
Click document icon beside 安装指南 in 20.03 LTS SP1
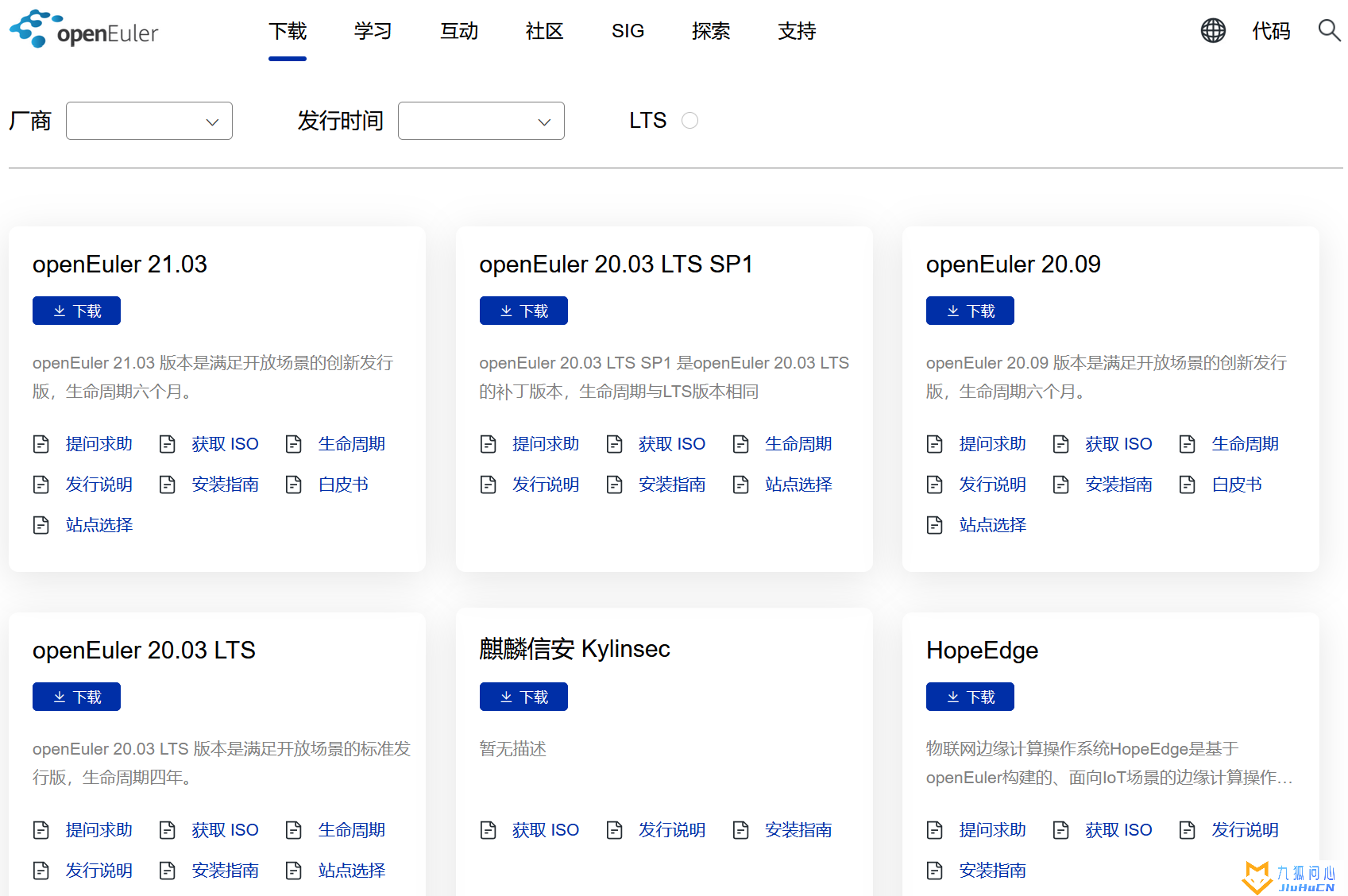[x=615, y=485]
